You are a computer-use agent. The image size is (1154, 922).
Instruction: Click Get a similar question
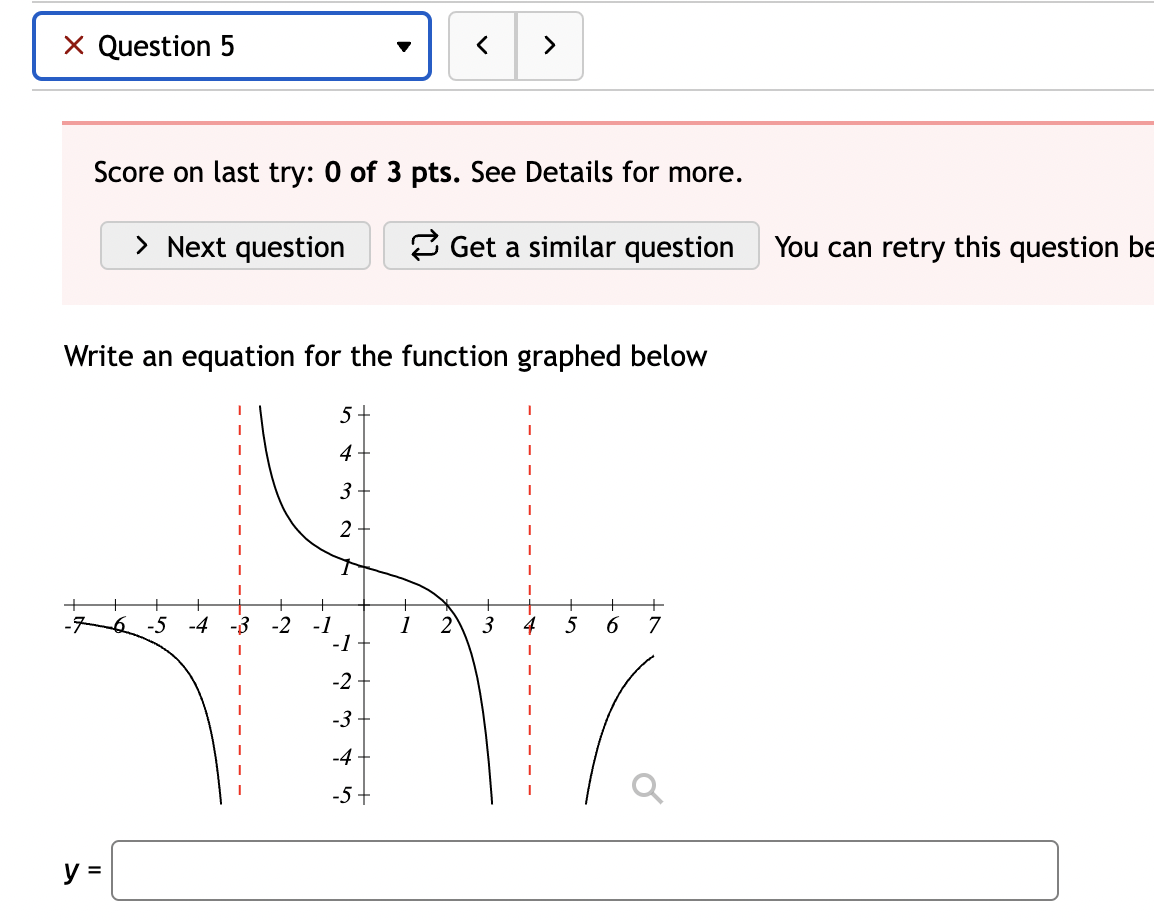(571, 246)
